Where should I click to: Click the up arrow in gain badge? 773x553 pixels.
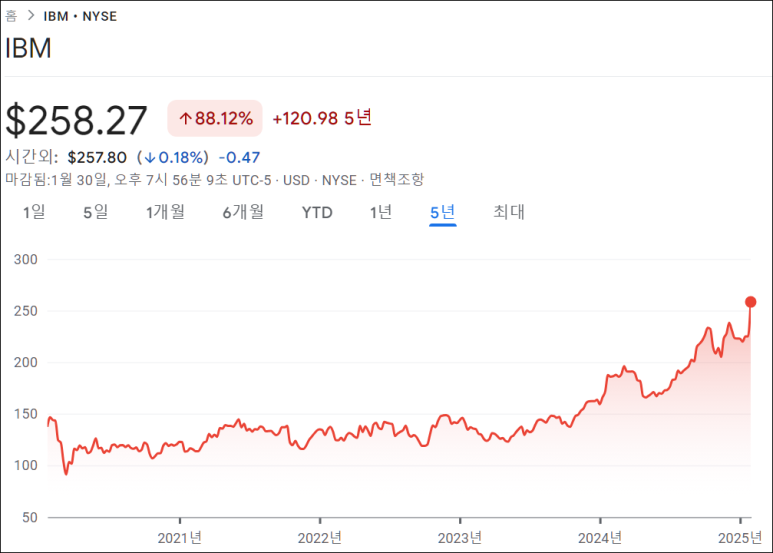point(185,118)
